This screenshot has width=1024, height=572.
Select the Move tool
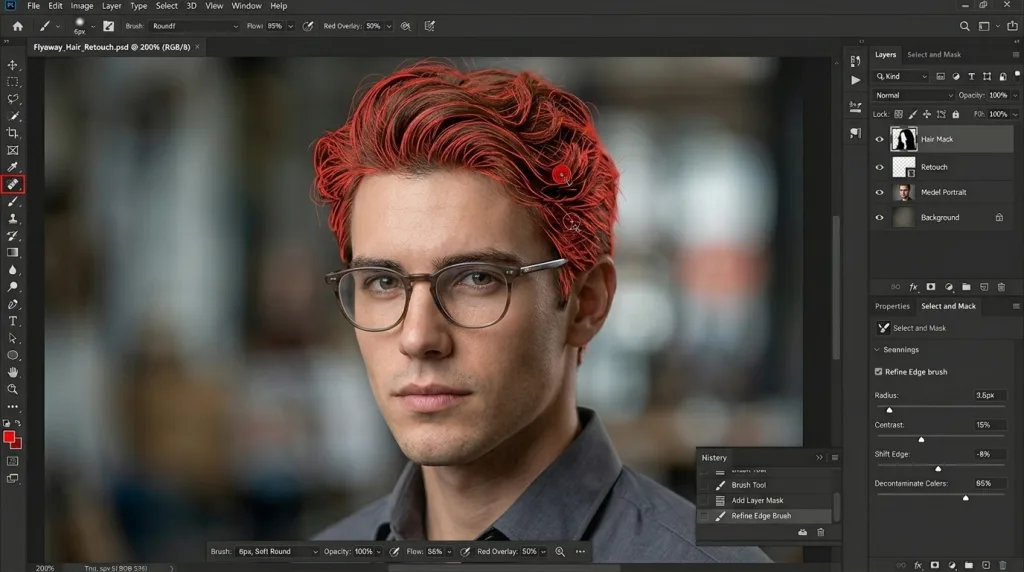point(12,65)
